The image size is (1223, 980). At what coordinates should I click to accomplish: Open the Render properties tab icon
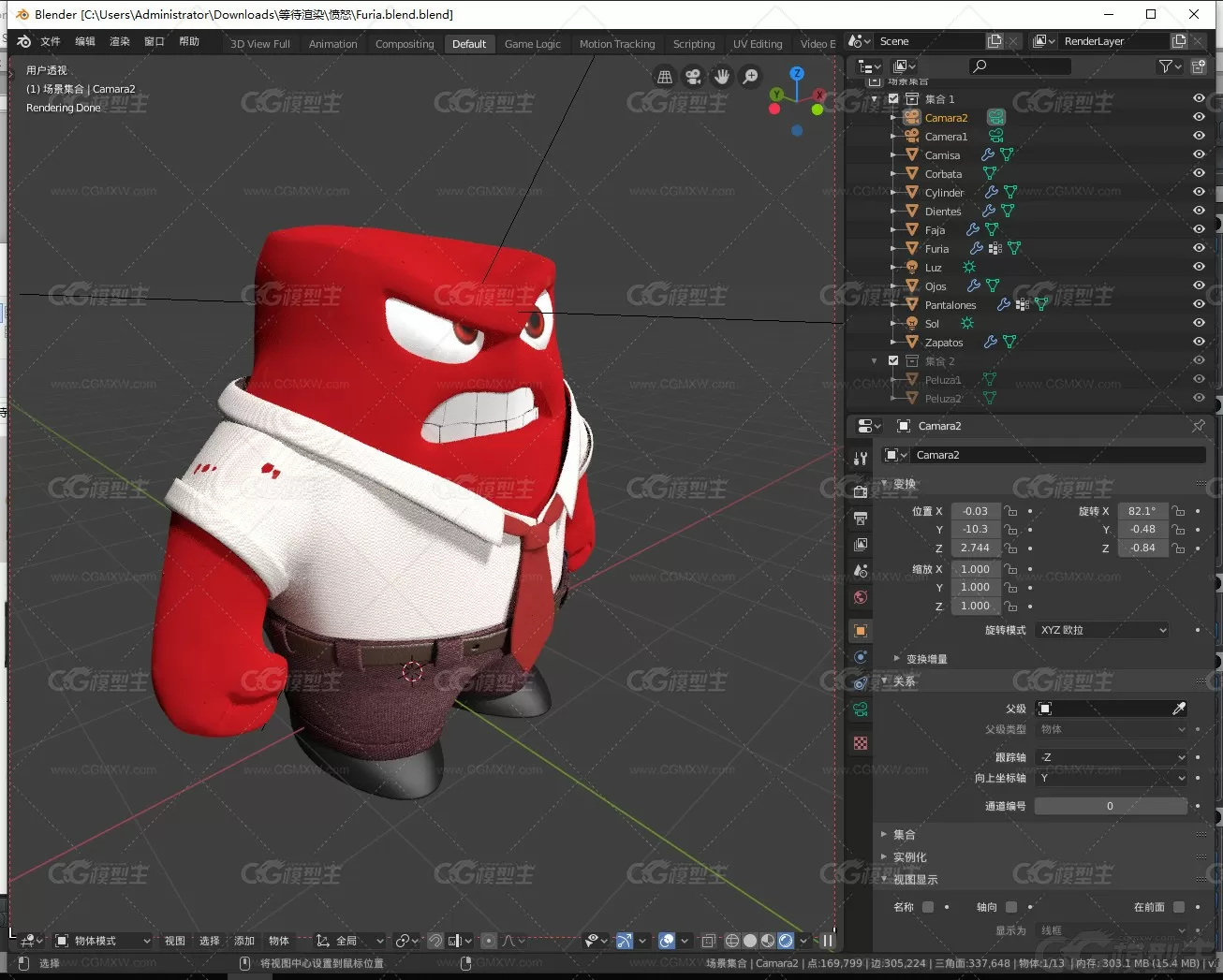click(x=861, y=490)
